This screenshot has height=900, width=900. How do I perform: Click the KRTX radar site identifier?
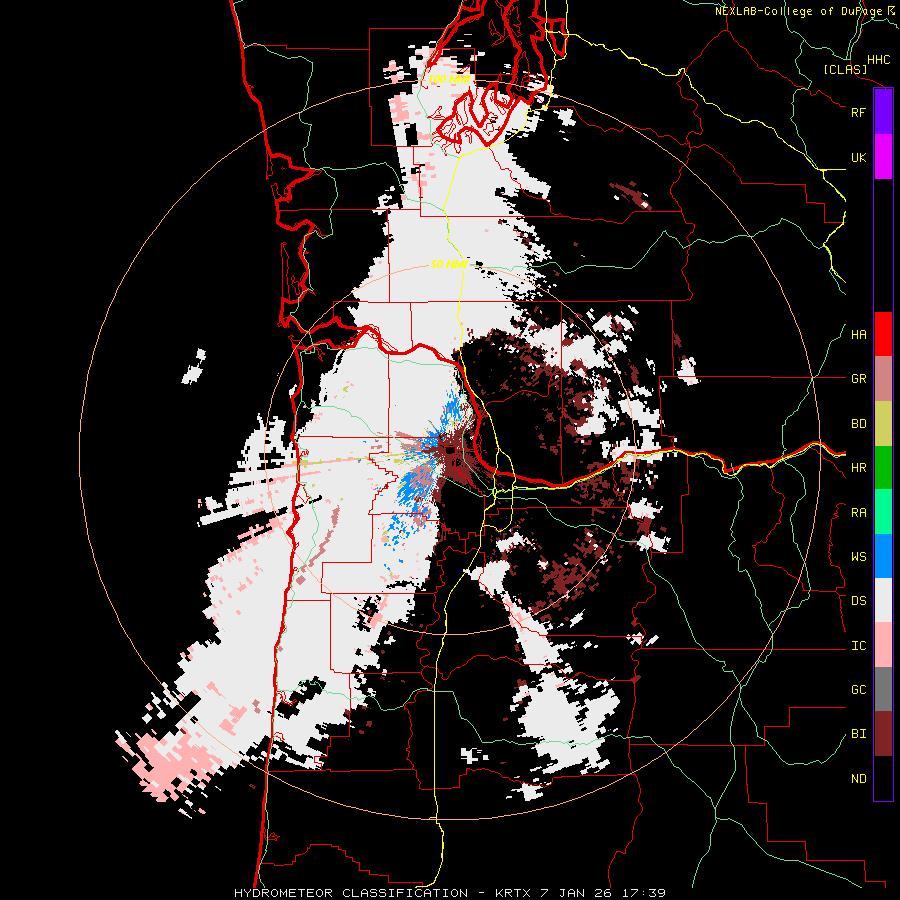514,893
